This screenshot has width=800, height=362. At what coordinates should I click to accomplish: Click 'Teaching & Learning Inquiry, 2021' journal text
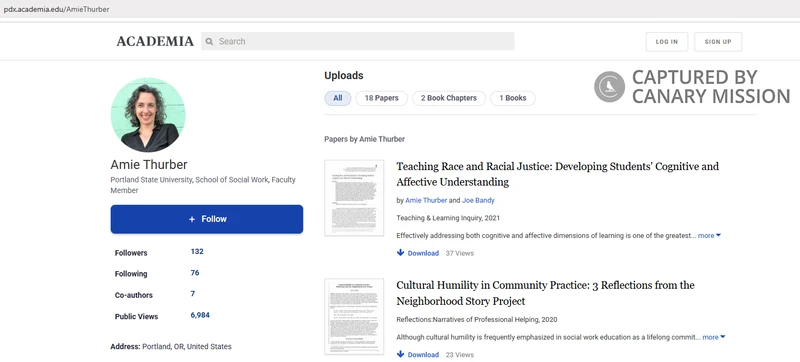point(448,218)
